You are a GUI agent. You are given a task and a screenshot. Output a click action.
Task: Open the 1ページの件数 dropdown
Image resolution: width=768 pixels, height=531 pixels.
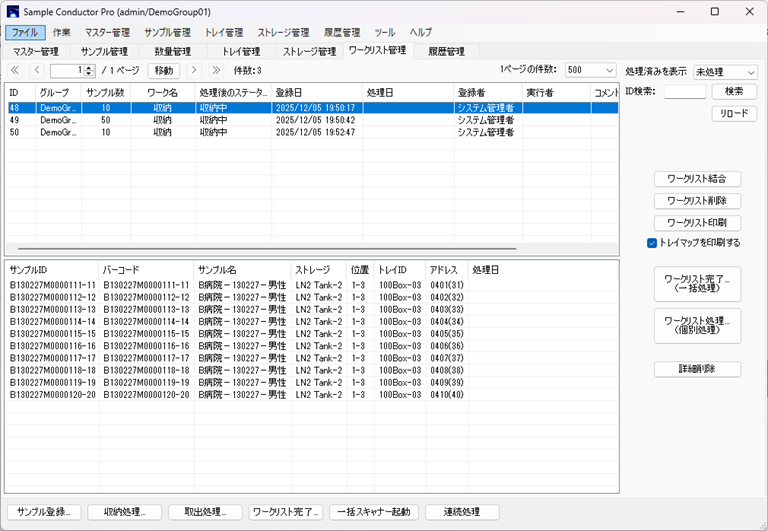pos(590,71)
